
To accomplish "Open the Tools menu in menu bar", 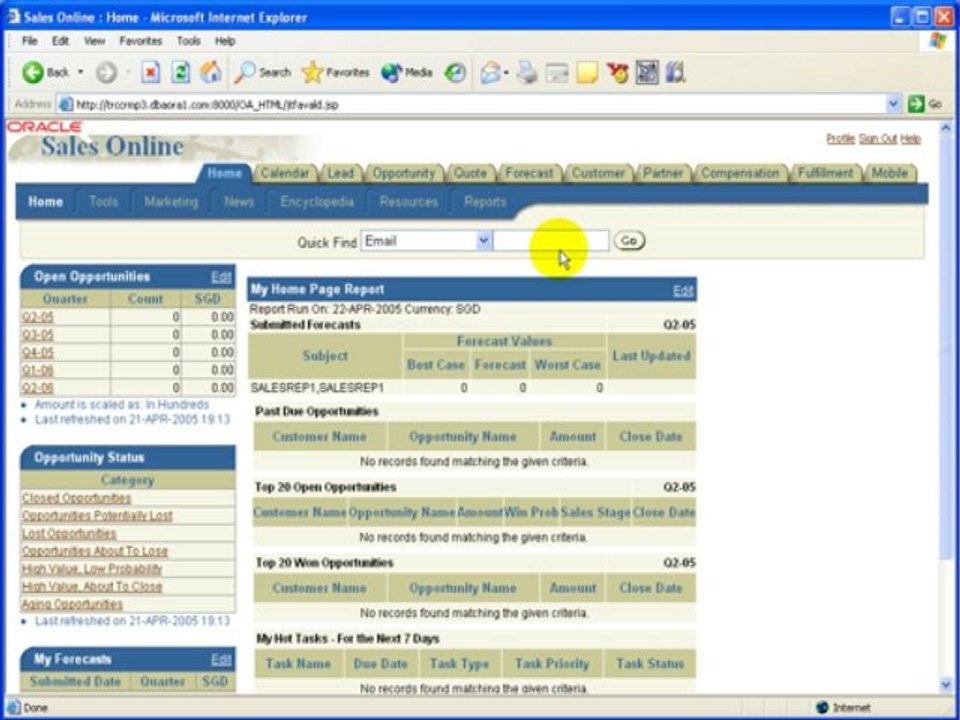I will [189, 41].
